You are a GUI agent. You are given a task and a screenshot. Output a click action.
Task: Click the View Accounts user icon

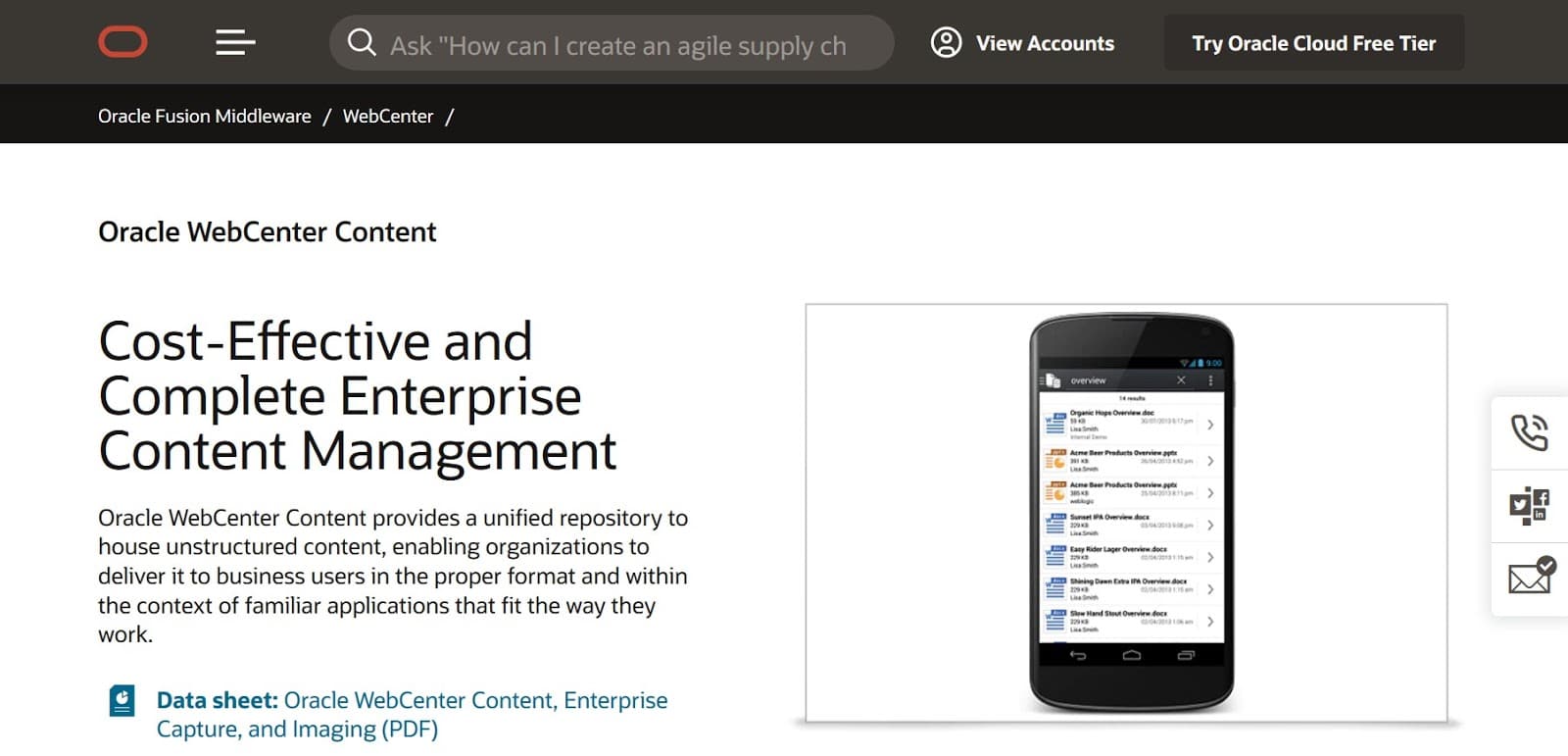[x=946, y=42]
